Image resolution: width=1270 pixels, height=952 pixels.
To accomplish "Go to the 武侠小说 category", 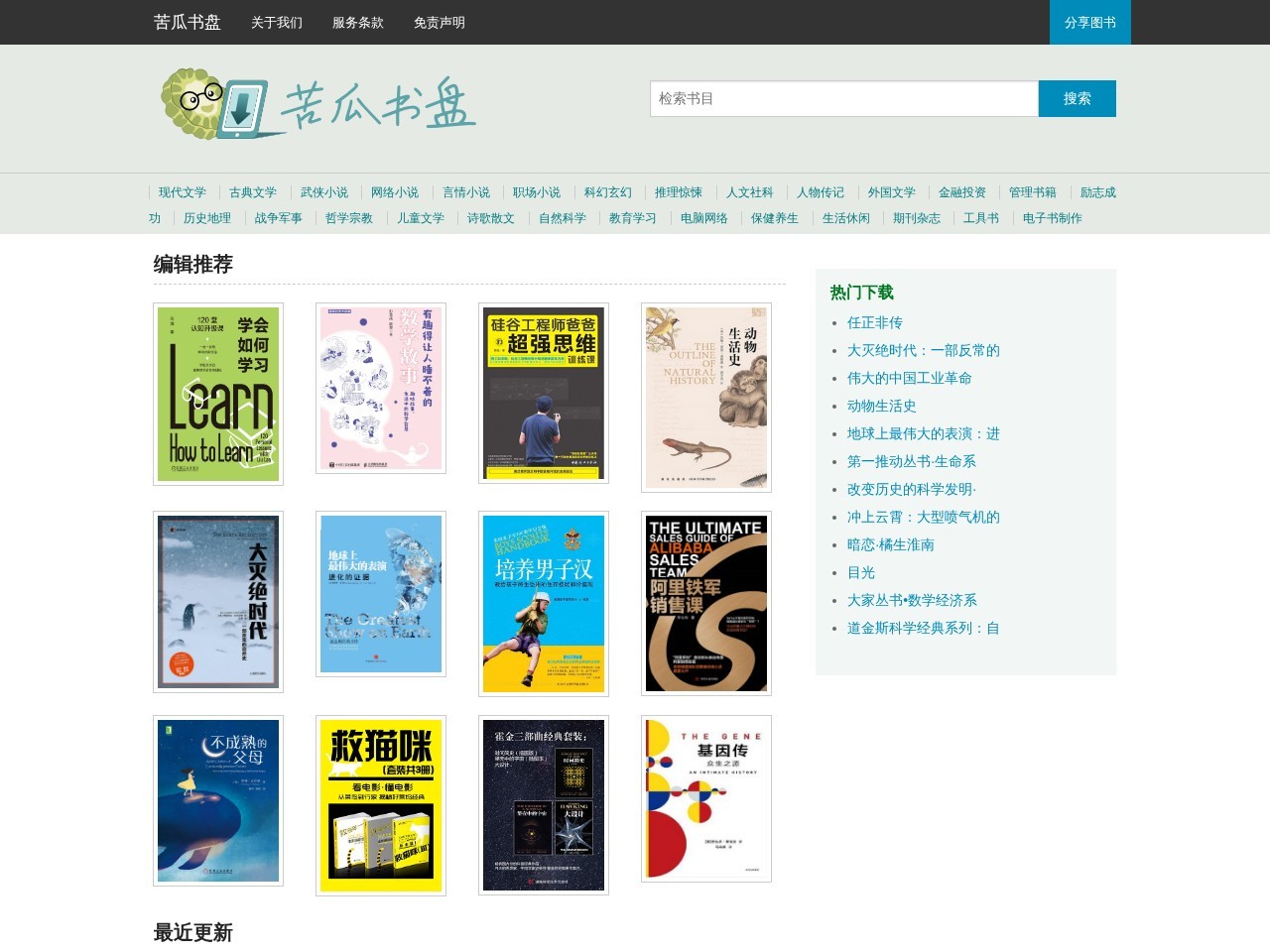I will coord(324,192).
